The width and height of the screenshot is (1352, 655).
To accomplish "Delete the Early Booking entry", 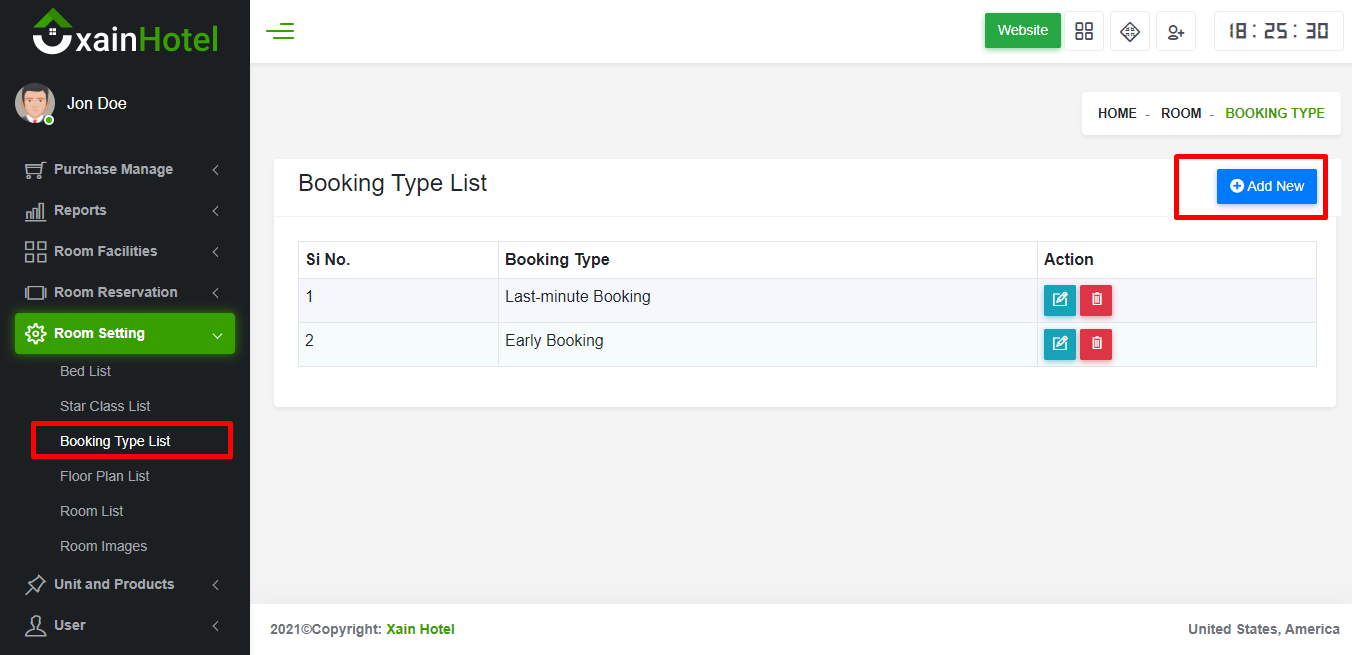I will (x=1096, y=344).
